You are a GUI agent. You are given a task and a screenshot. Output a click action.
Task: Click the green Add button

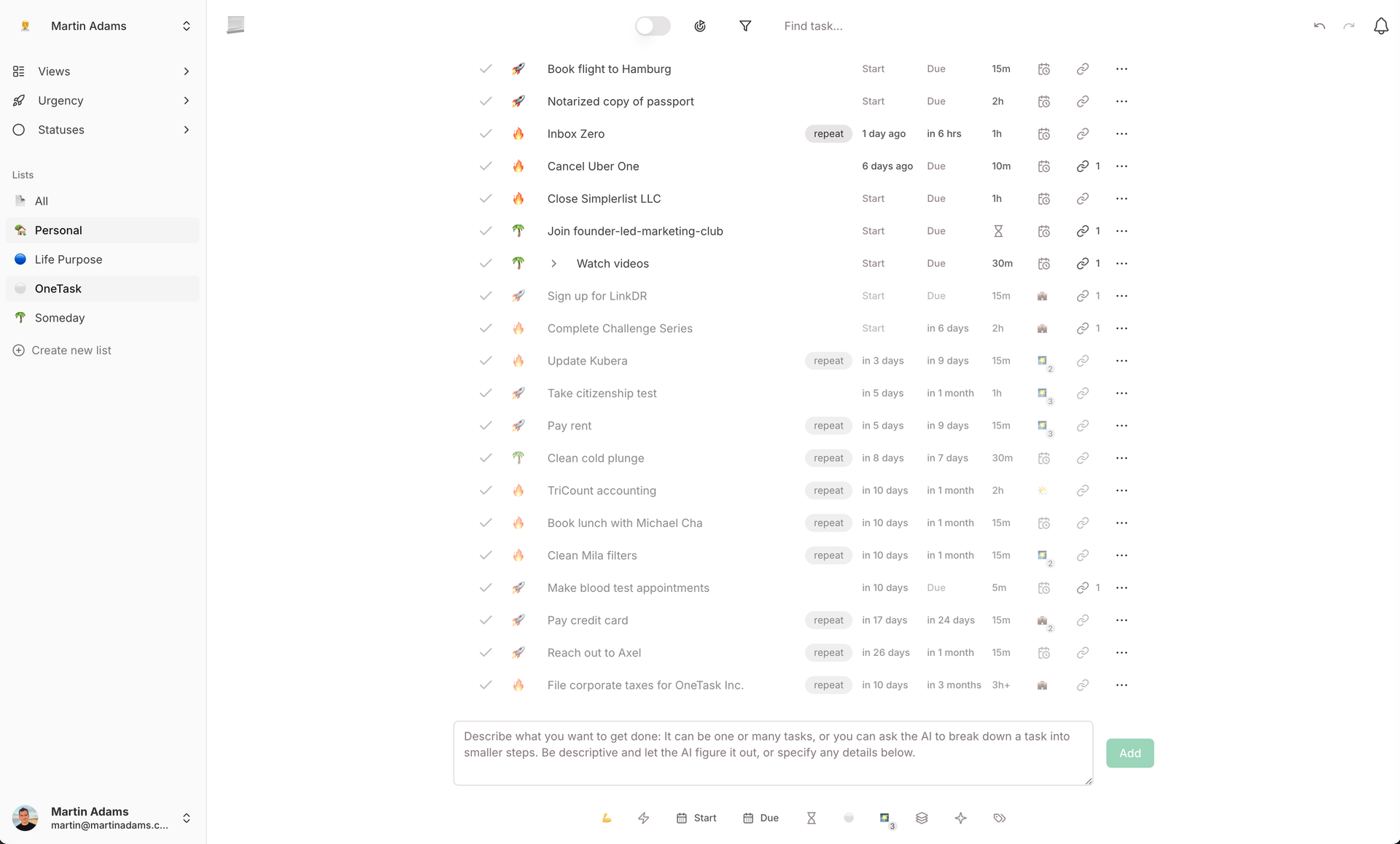[1129, 753]
